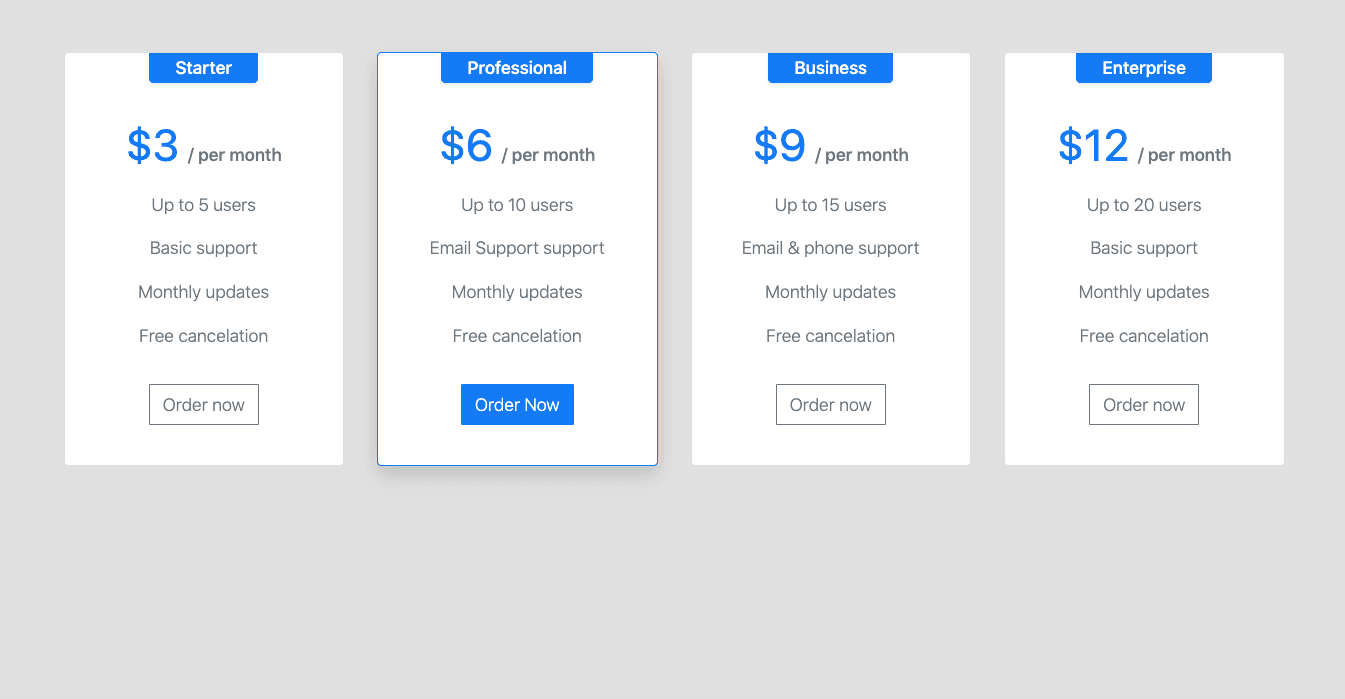Click the $12 price on the Enterprise card

(1093, 145)
